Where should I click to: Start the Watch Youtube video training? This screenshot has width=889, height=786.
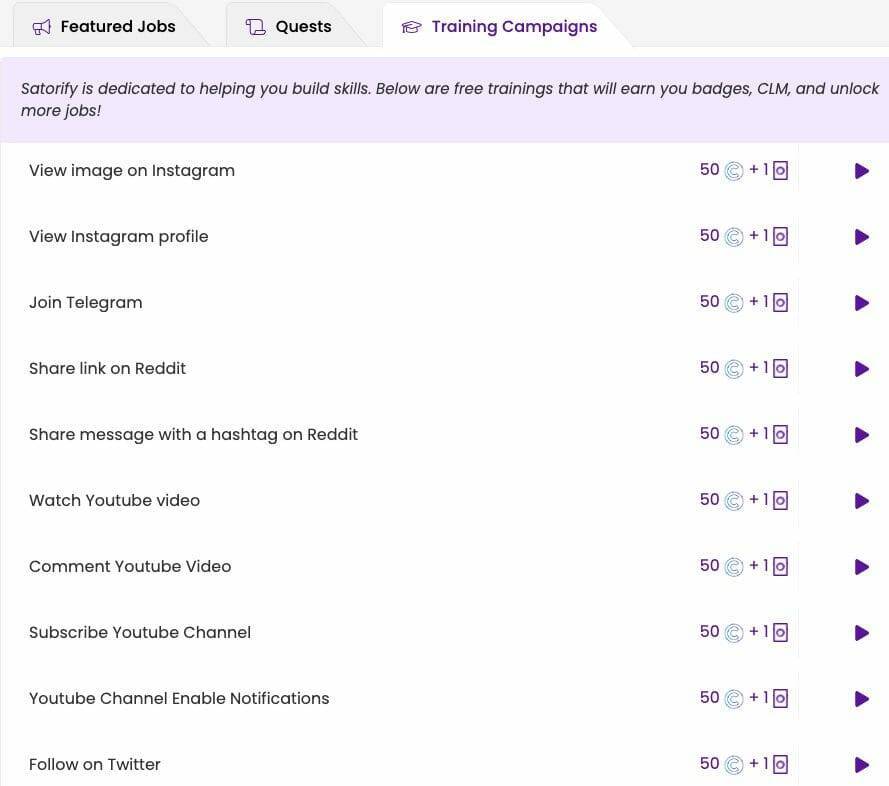click(x=862, y=501)
